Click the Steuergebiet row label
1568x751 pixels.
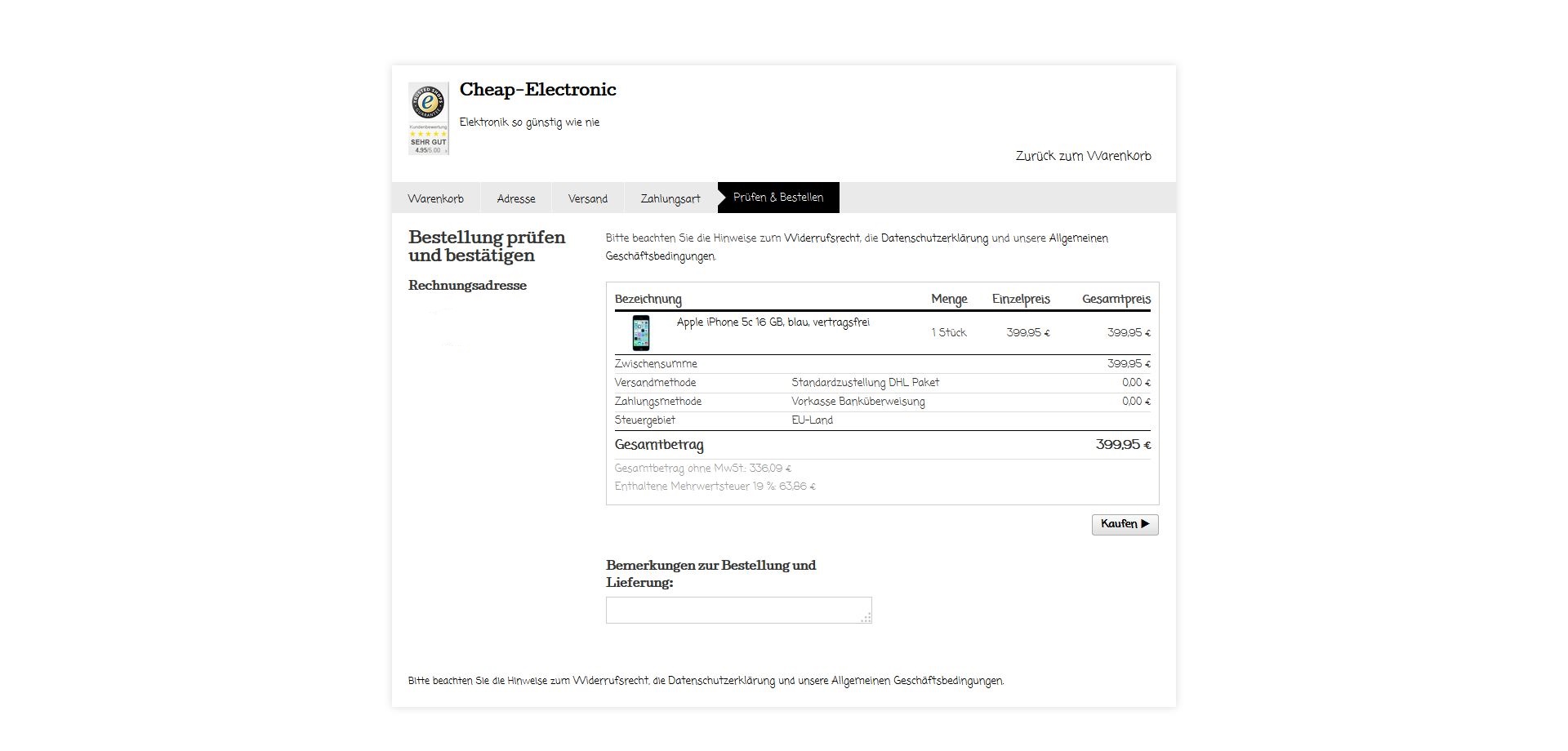coord(644,420)
